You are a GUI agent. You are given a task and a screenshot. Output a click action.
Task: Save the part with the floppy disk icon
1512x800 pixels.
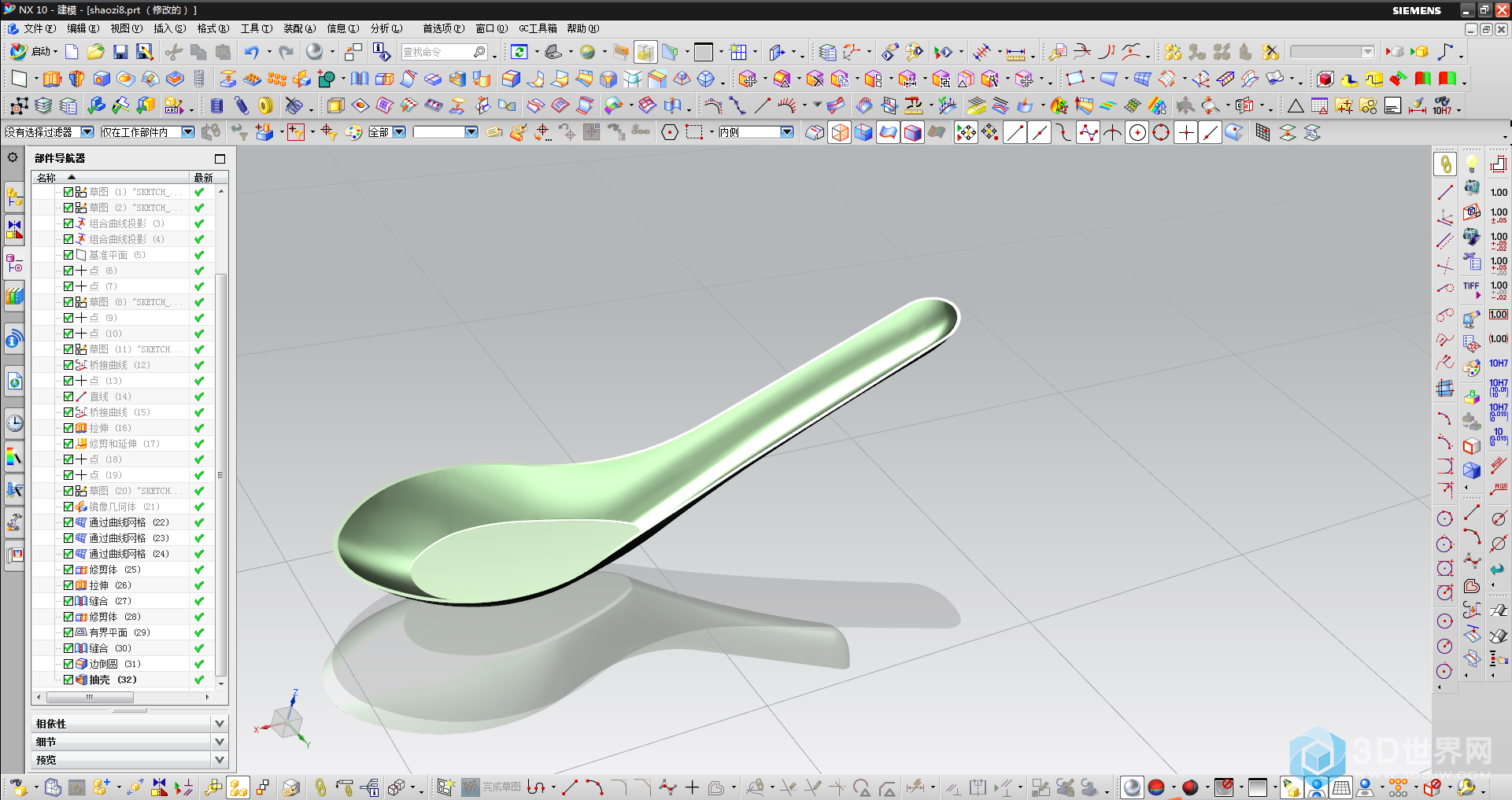point(120,52)
